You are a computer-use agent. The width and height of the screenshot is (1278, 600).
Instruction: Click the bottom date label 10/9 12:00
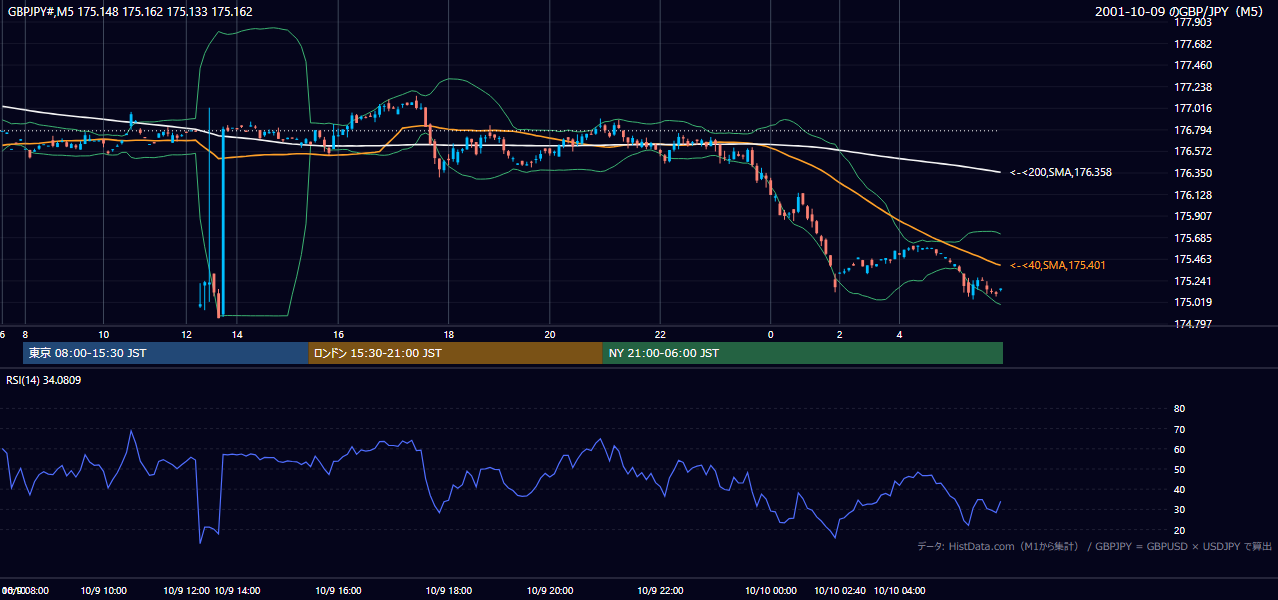tap(187, 591)
